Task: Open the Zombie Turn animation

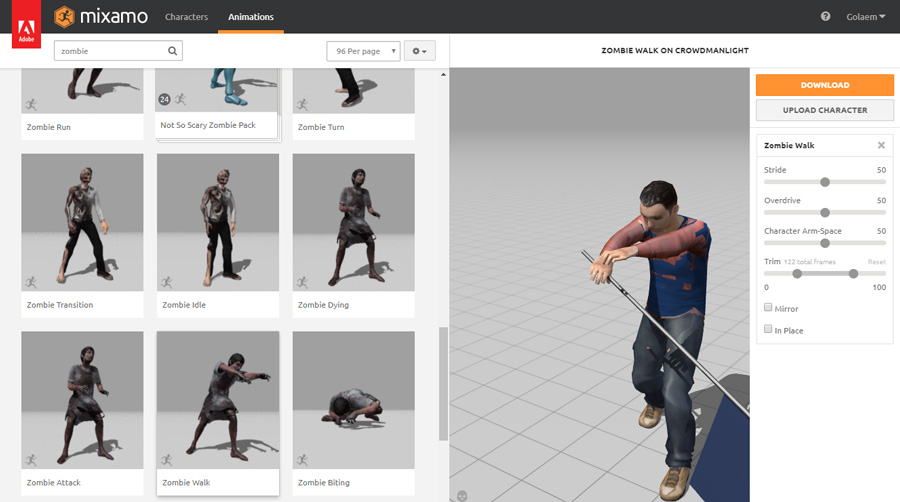Action: click(354, 104)
